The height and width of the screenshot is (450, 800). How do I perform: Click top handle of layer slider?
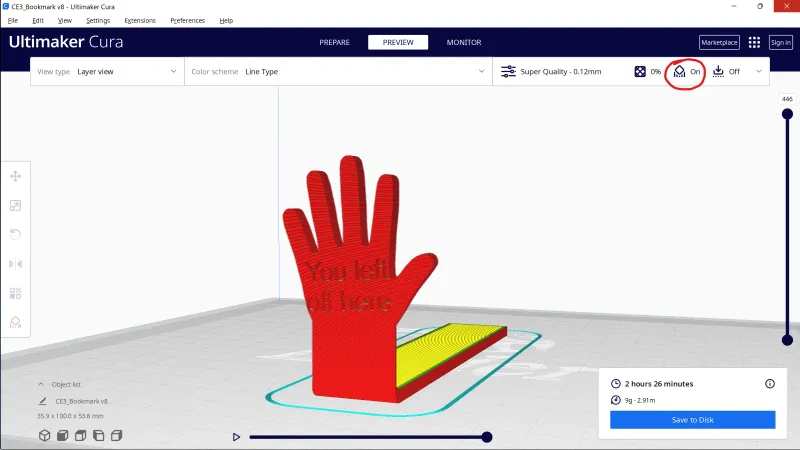tap(787, 114)
